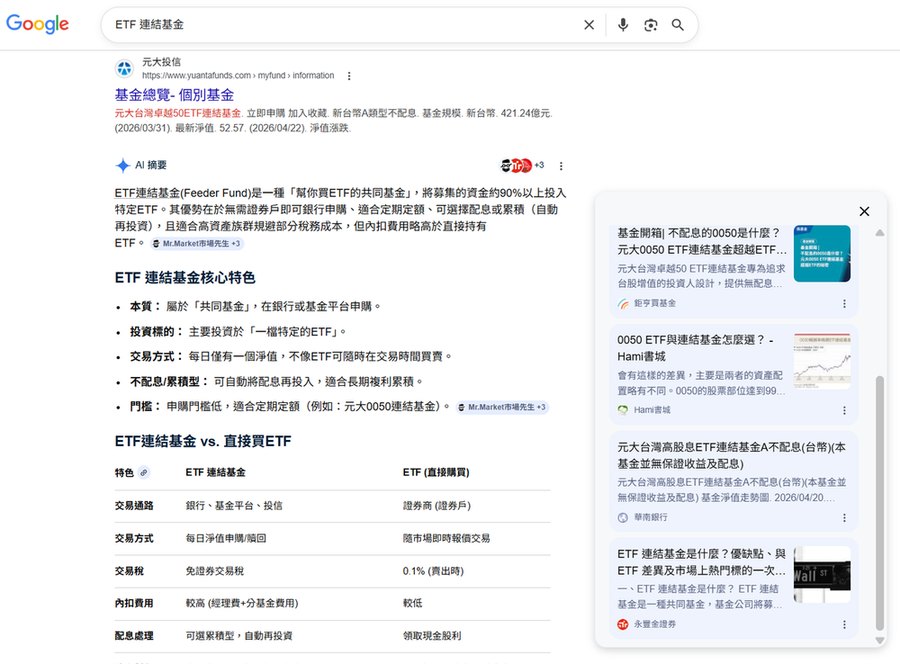
Task: Click table cell 隨市場即時報價交易
Action: pyautogui.click(x=447, y=538)
